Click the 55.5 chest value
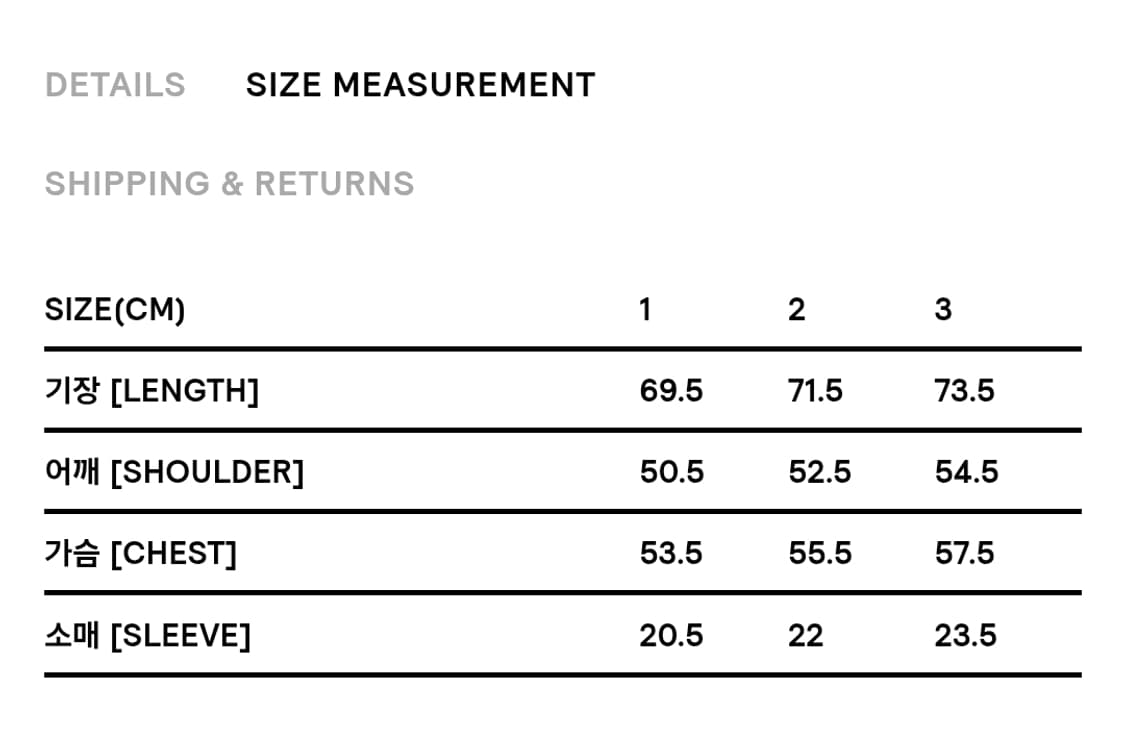This screenshot has width=1125, height=739. [x=819, y=553]
